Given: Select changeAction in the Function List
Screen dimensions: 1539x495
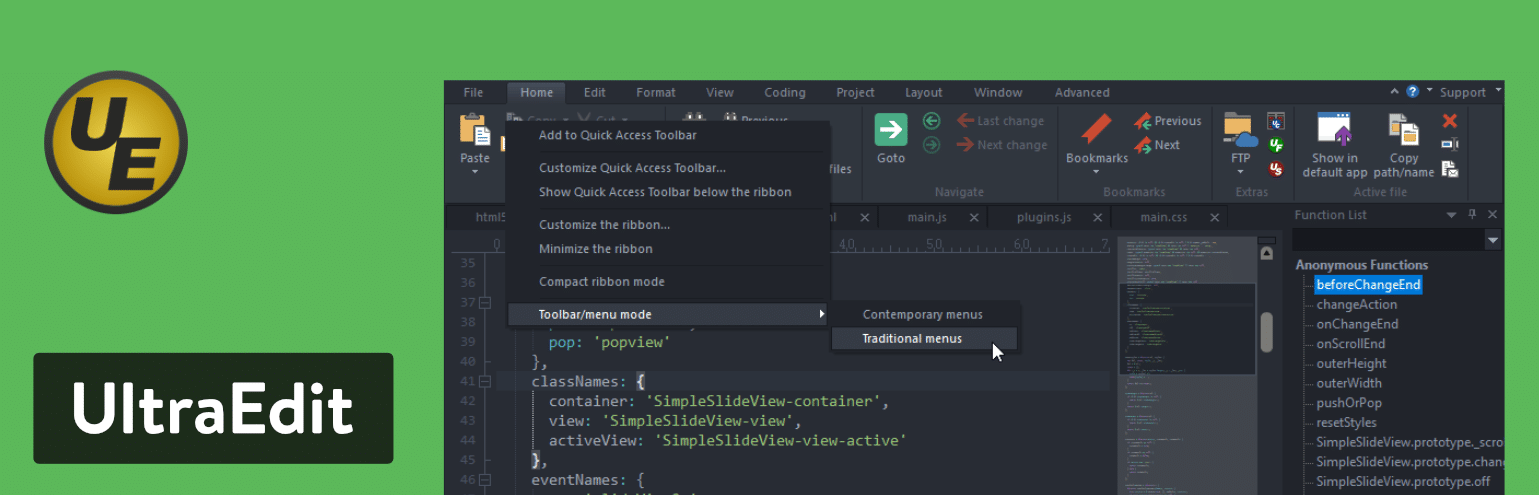Looking at the screenshot, I should click(1356, 305).
